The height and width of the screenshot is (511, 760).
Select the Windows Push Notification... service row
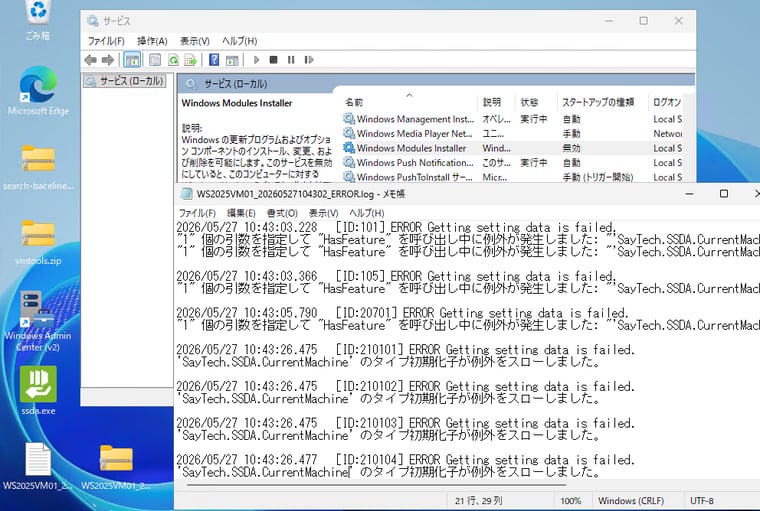(513, 163)
